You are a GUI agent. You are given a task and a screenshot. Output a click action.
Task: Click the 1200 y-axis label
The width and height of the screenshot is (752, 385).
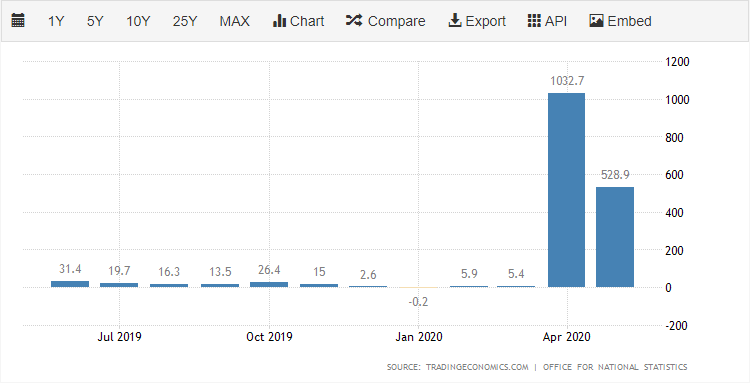pos(678,61)
